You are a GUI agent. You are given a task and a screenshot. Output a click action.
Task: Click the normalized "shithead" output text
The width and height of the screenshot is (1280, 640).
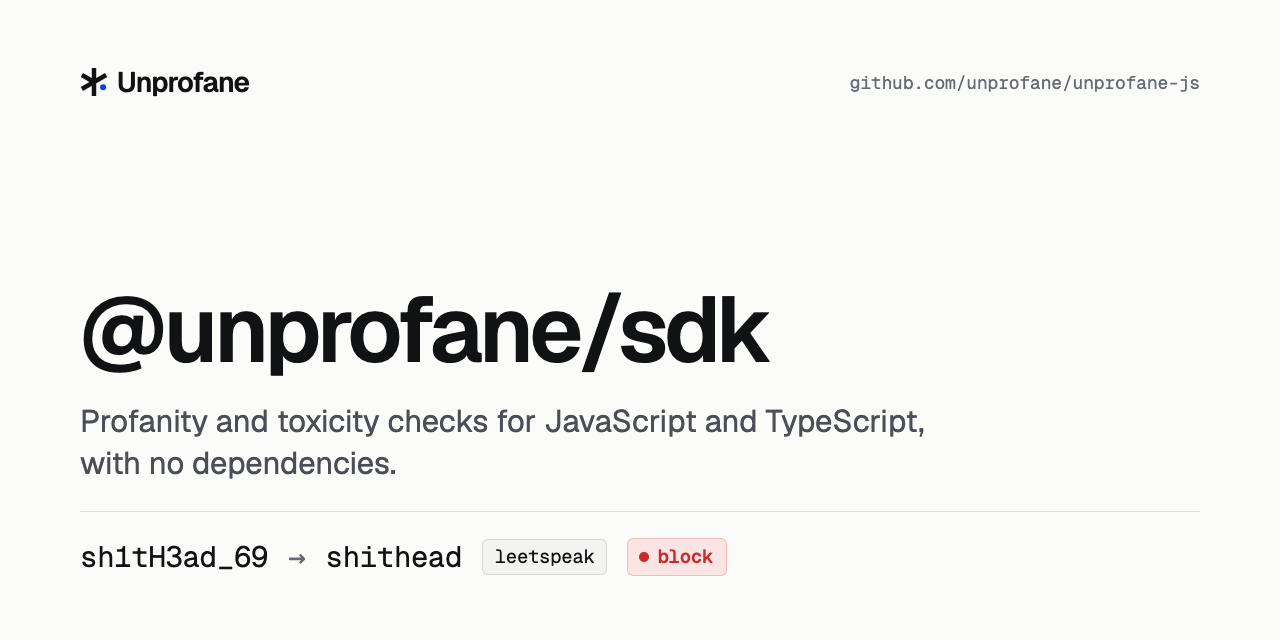pyautogui.click(x=394, y=558)
